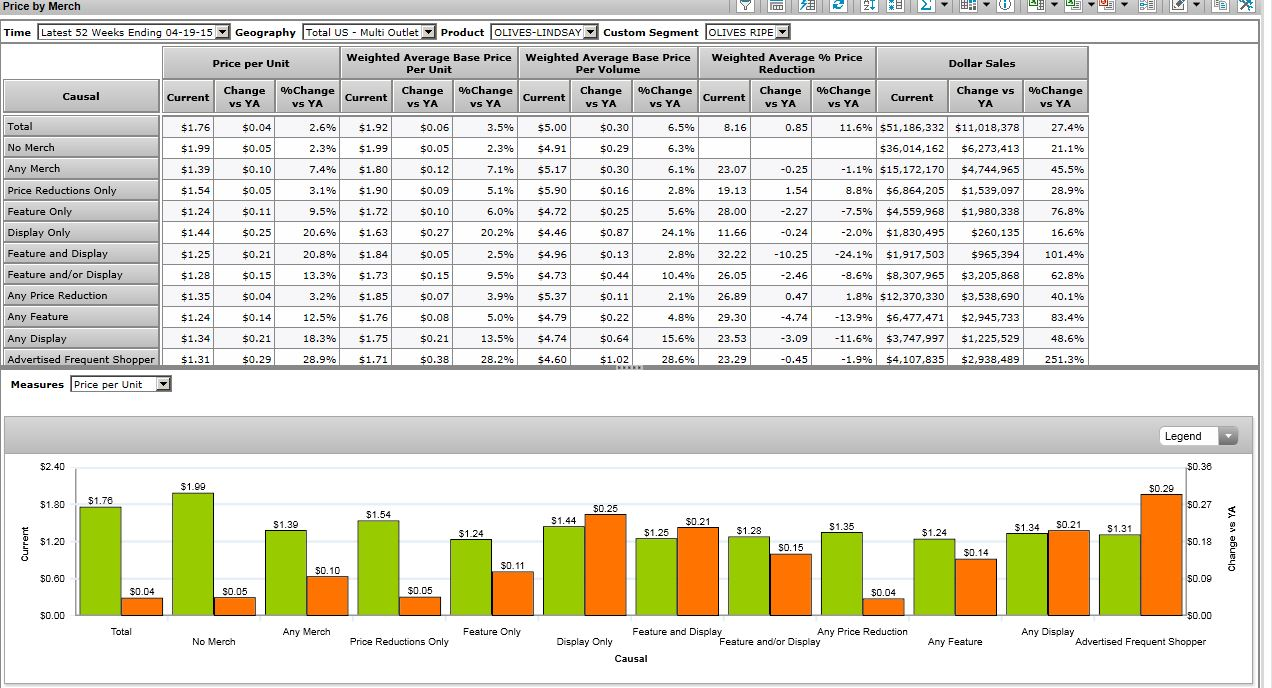Click the horizontal pane splitter handle
This screenshot has height=688, width=1272.
tap(629, 367)
